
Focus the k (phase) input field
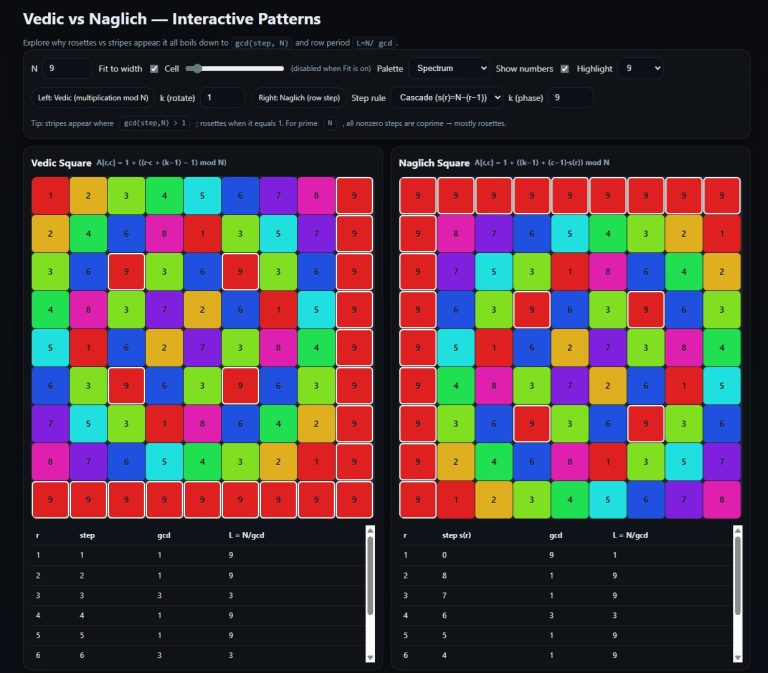click(x=570, y=97)
